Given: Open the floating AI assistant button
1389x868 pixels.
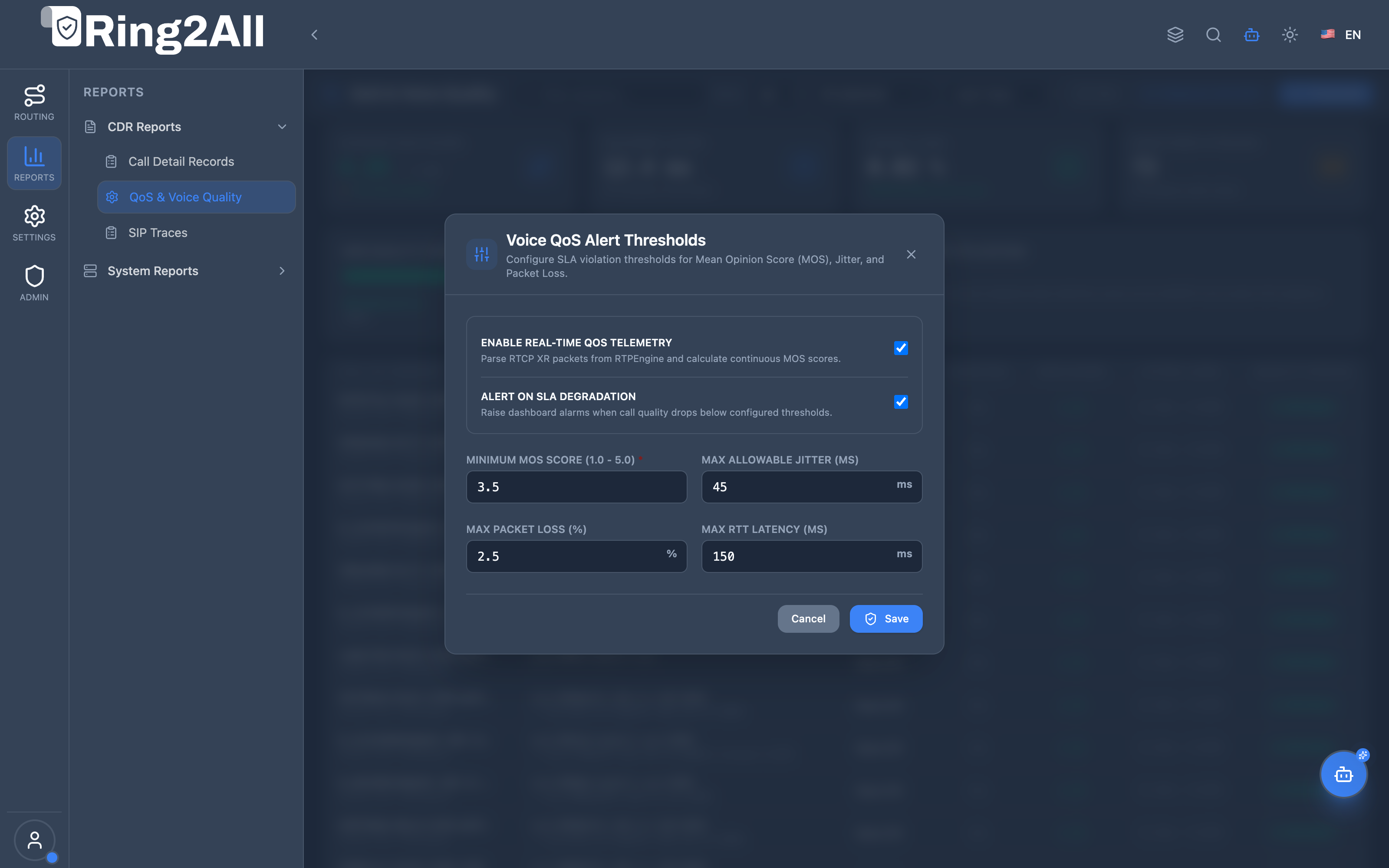Looking at the screenshot, I should pos(1344,774).
